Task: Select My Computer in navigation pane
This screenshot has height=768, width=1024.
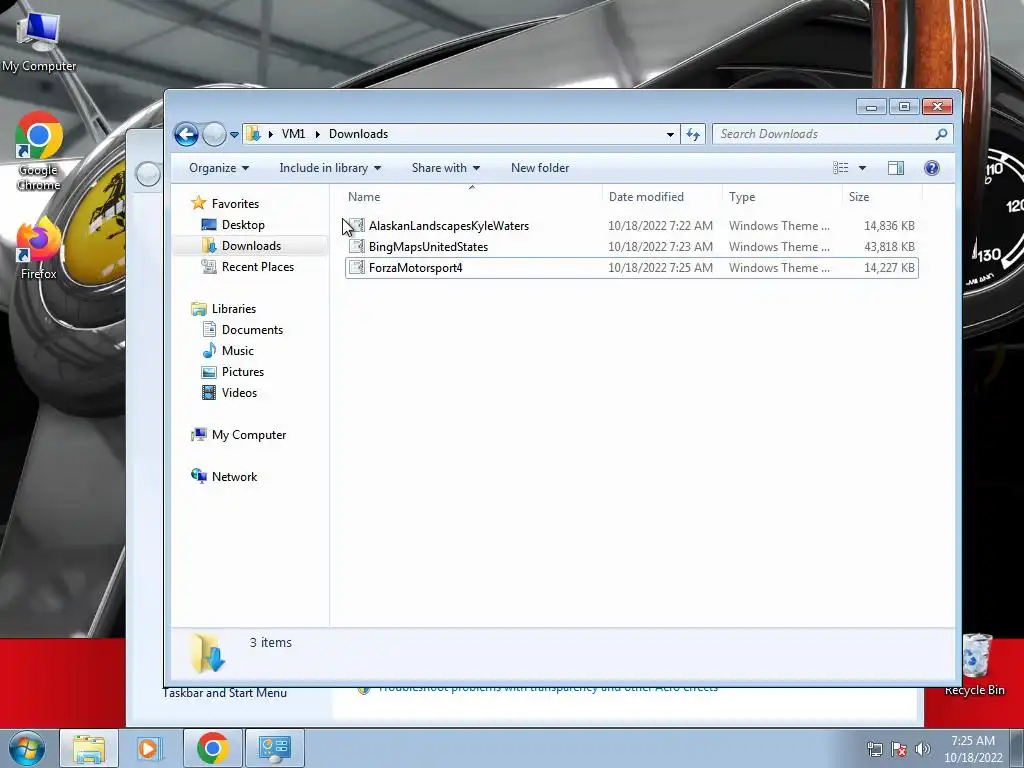Action: pos(249,435)
